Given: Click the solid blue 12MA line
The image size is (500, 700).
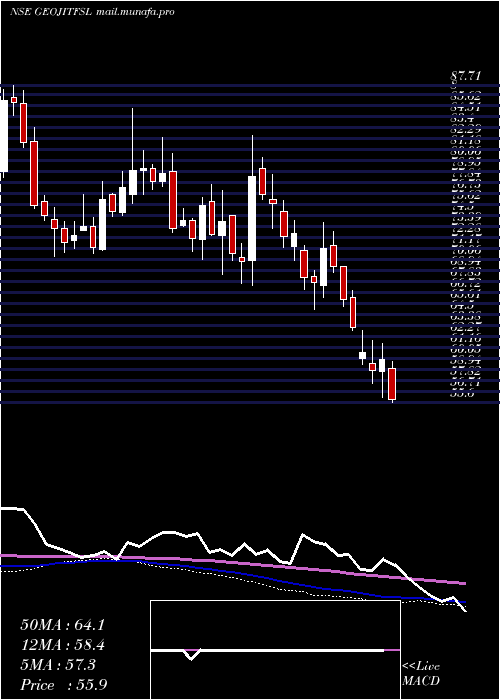Looking at the screenshot, I should (232, 573).
